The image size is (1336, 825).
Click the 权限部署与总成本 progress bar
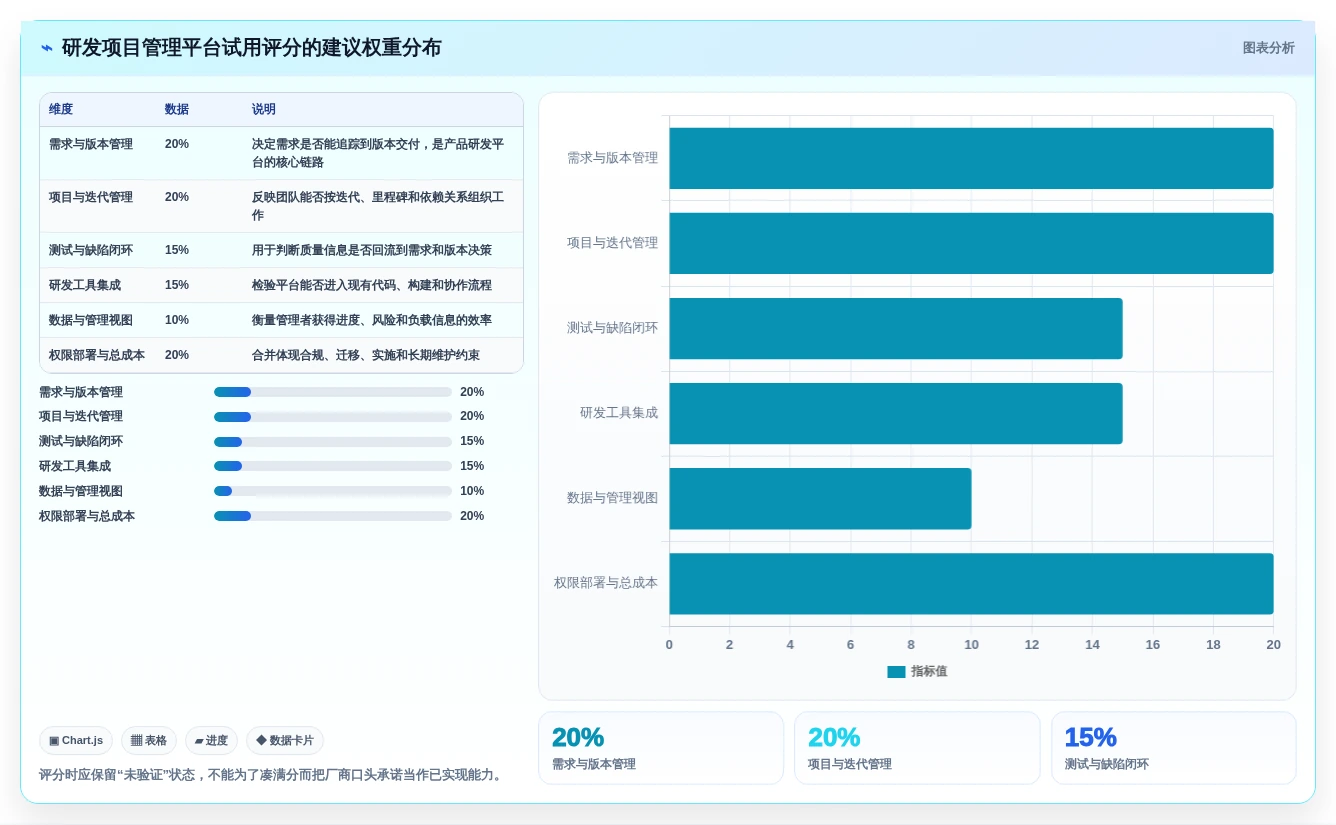333,516
